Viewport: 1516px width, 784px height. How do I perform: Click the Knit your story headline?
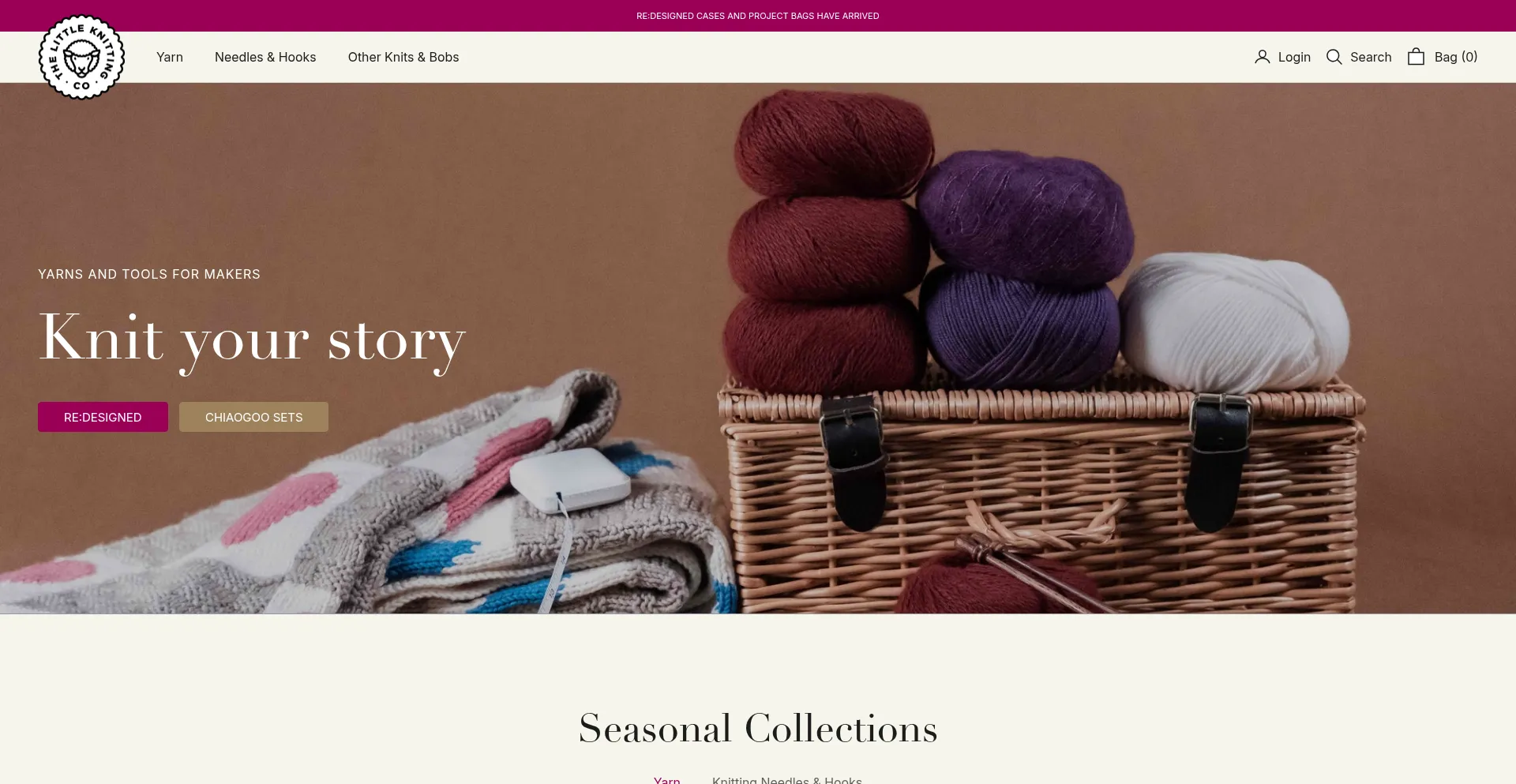pos(252,339)
